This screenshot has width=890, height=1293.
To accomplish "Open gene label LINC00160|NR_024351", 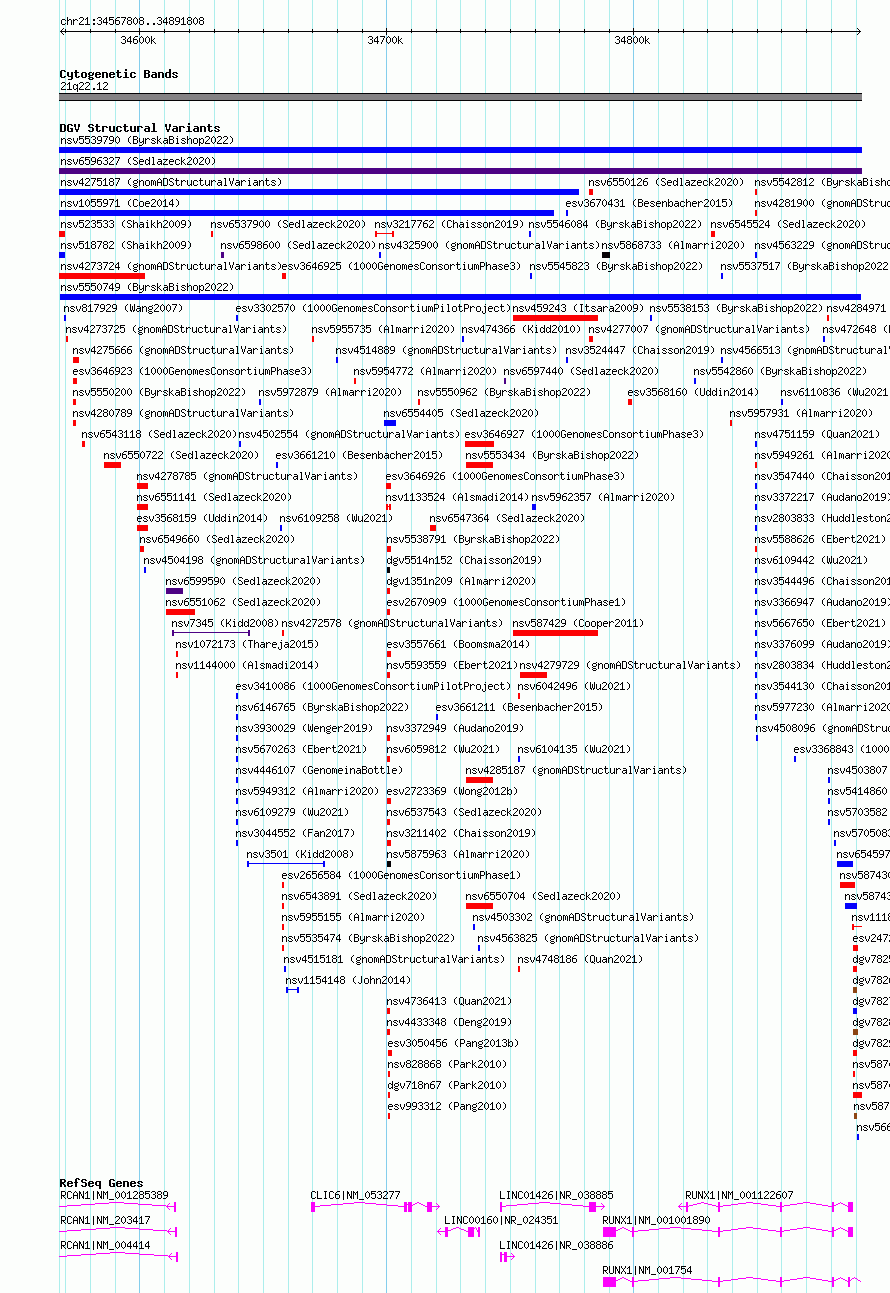I will pos(501,1220).
